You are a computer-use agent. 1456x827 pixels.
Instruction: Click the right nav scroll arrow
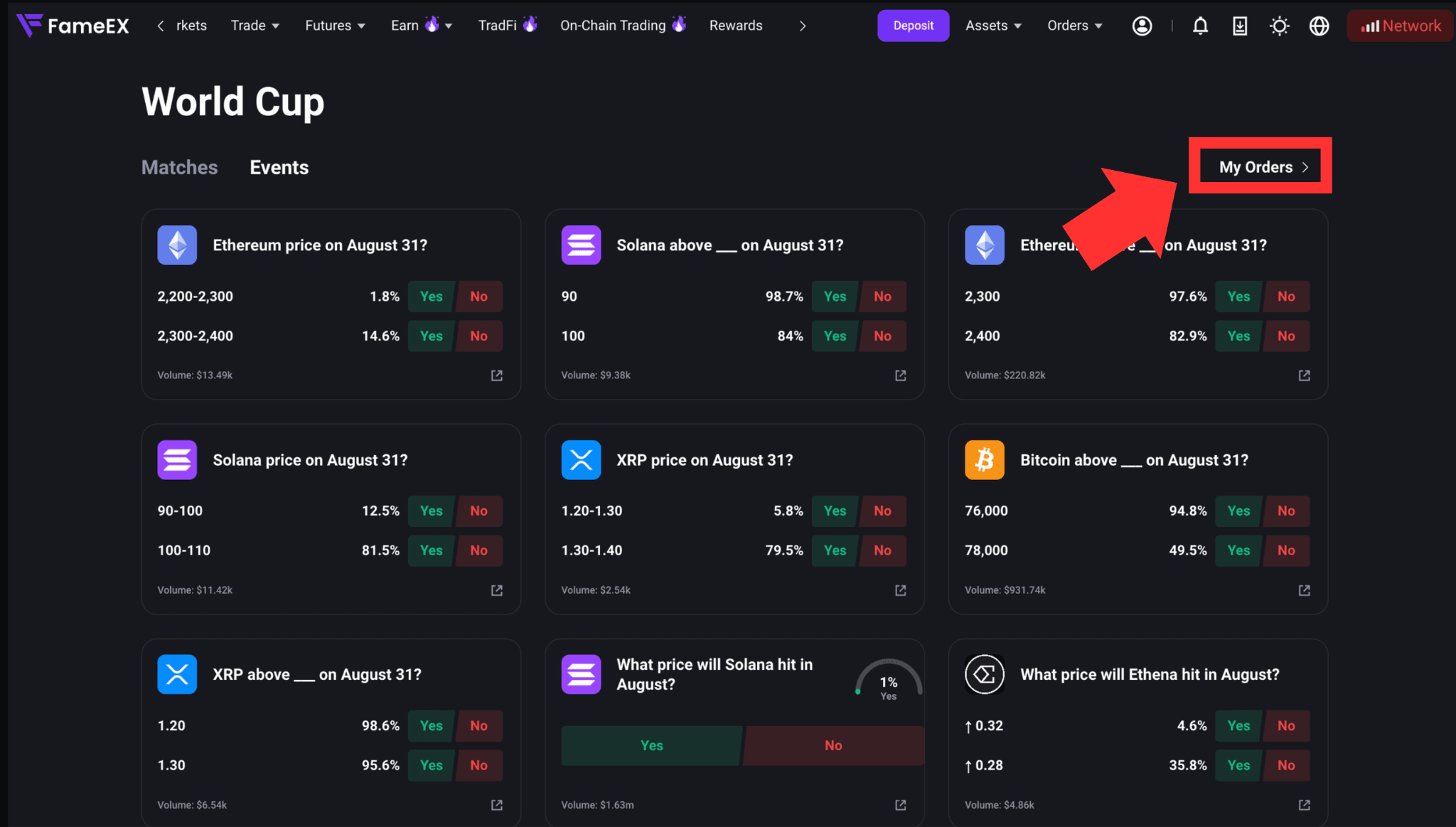[803, 26]
